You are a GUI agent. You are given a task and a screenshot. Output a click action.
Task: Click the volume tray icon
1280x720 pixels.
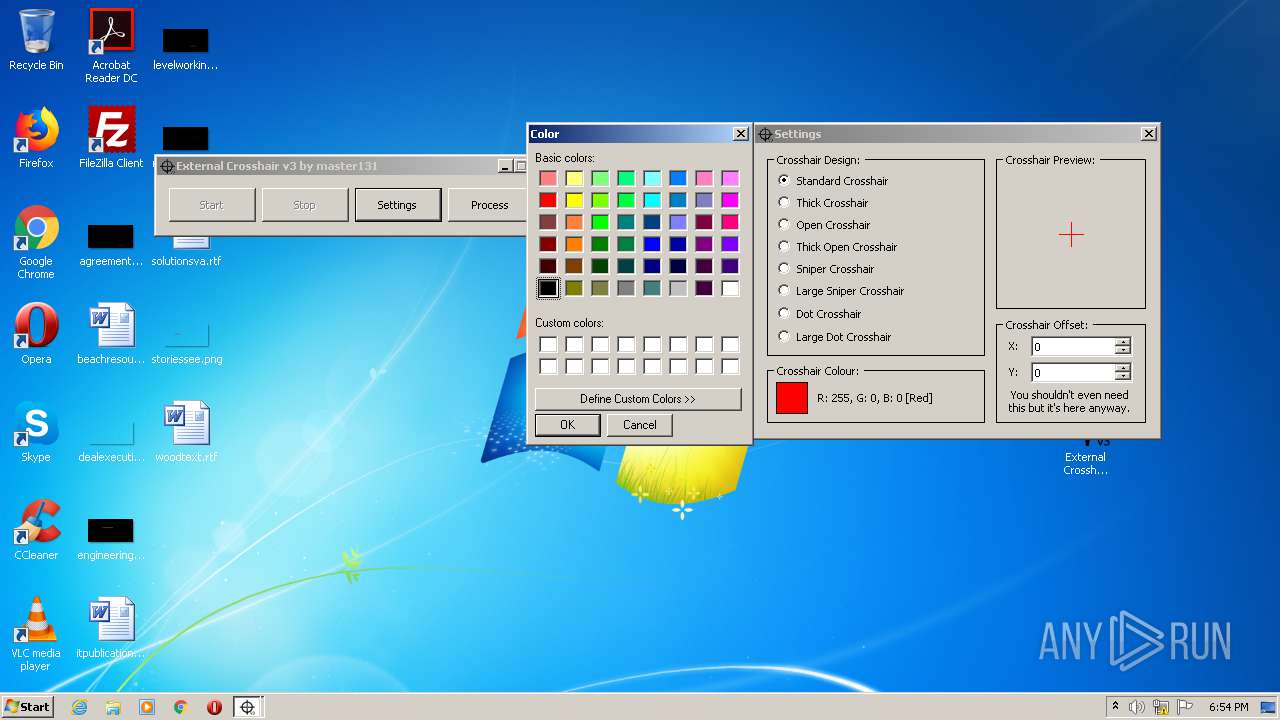(1137, 707)
